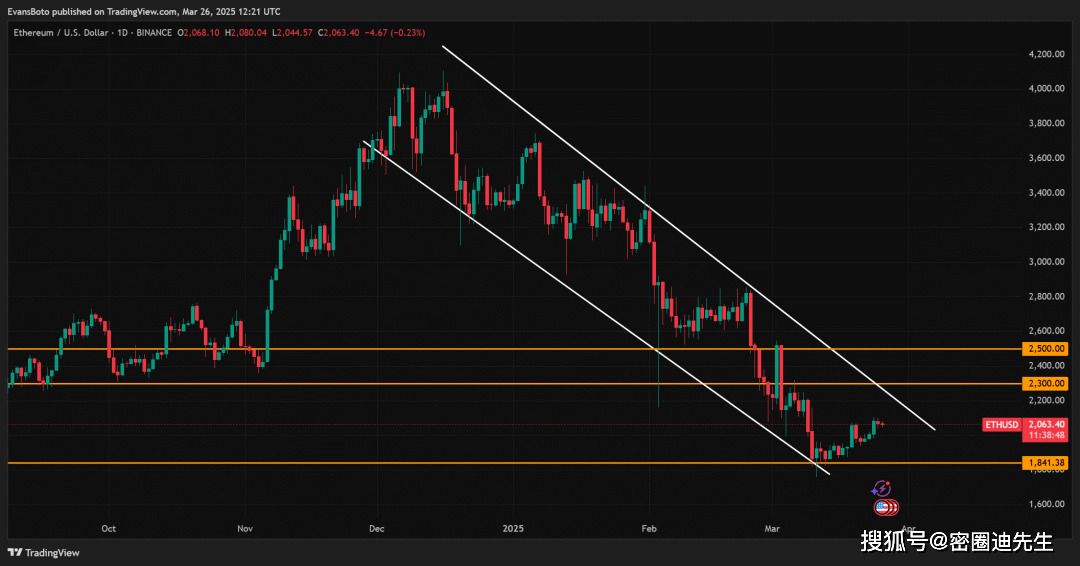Select the ETHUSD symbol label on price axis
This screenshot has height=566, width=1080.
(x=1003, y=425)
